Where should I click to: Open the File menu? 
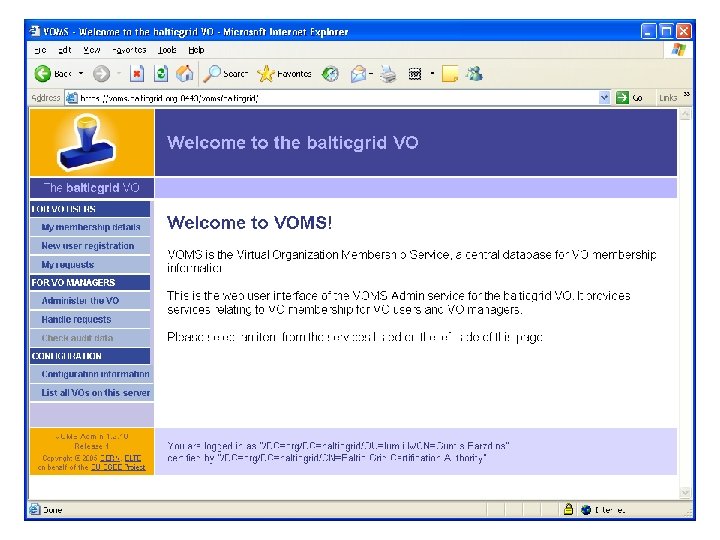[40, 50]
